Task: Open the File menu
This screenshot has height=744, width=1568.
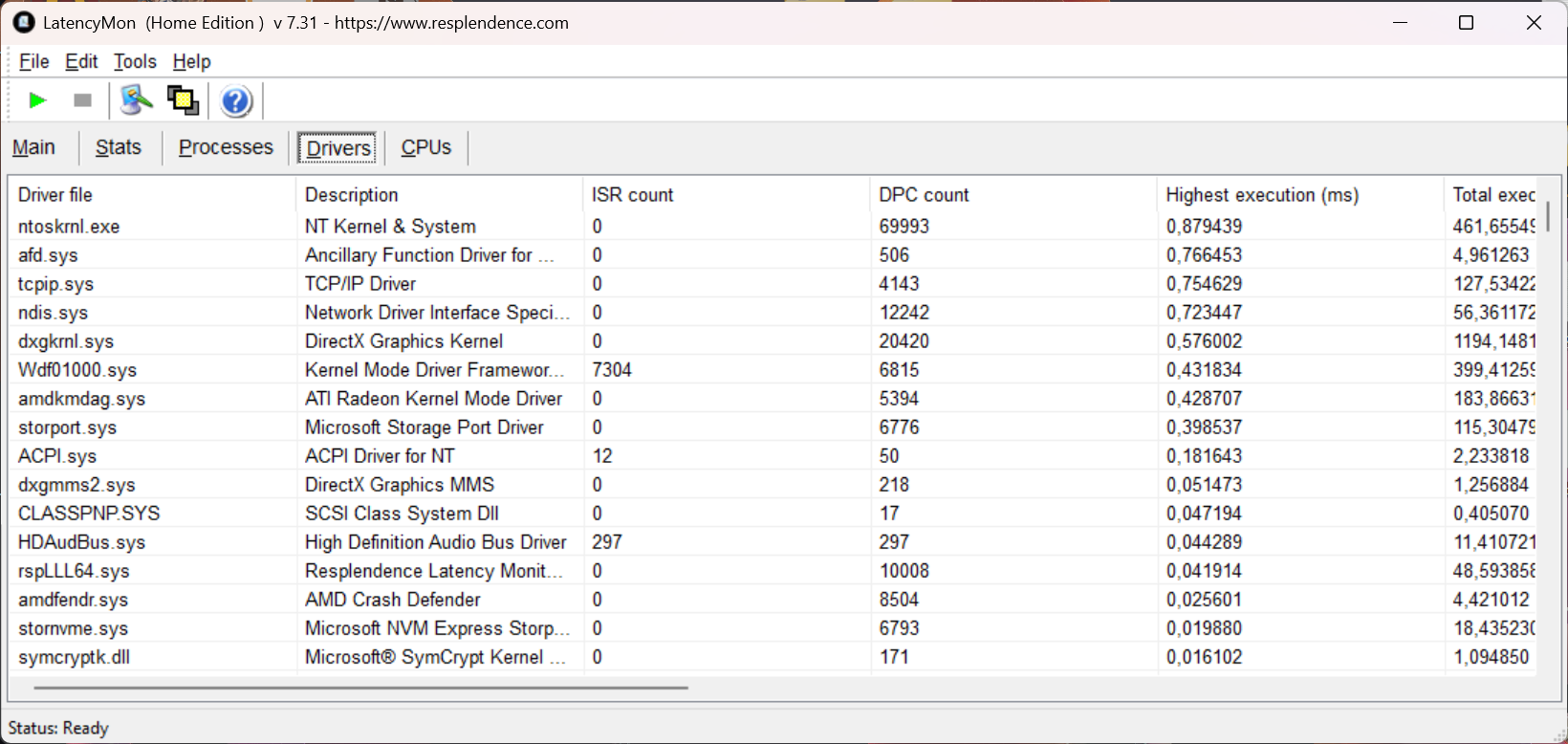Action: tap(33, 61)
